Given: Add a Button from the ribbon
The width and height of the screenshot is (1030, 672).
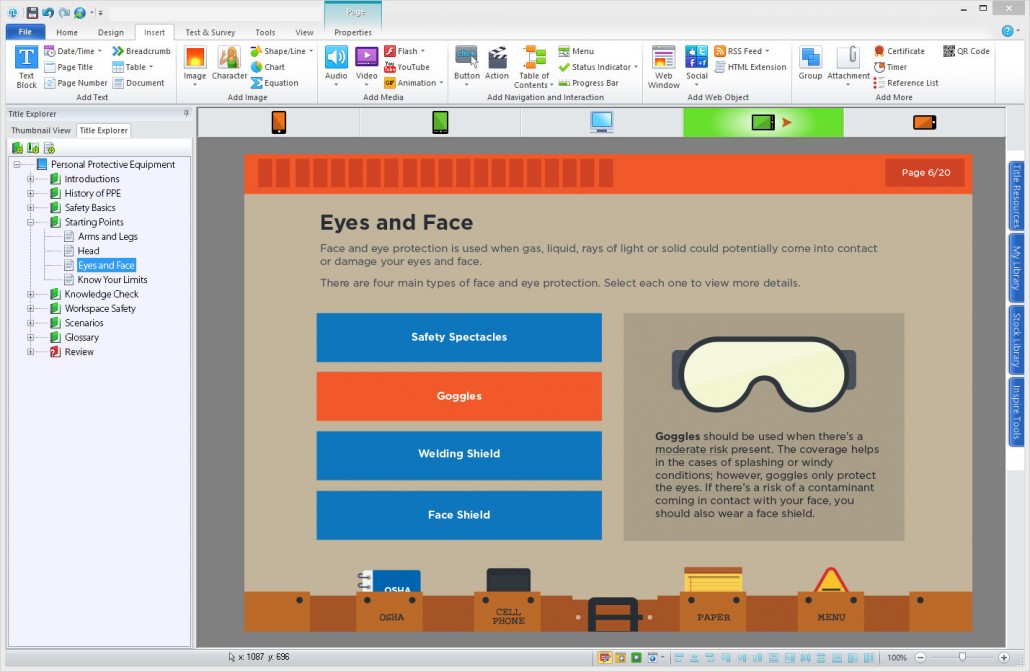Looking at the screenshot, I should [466, 60].
